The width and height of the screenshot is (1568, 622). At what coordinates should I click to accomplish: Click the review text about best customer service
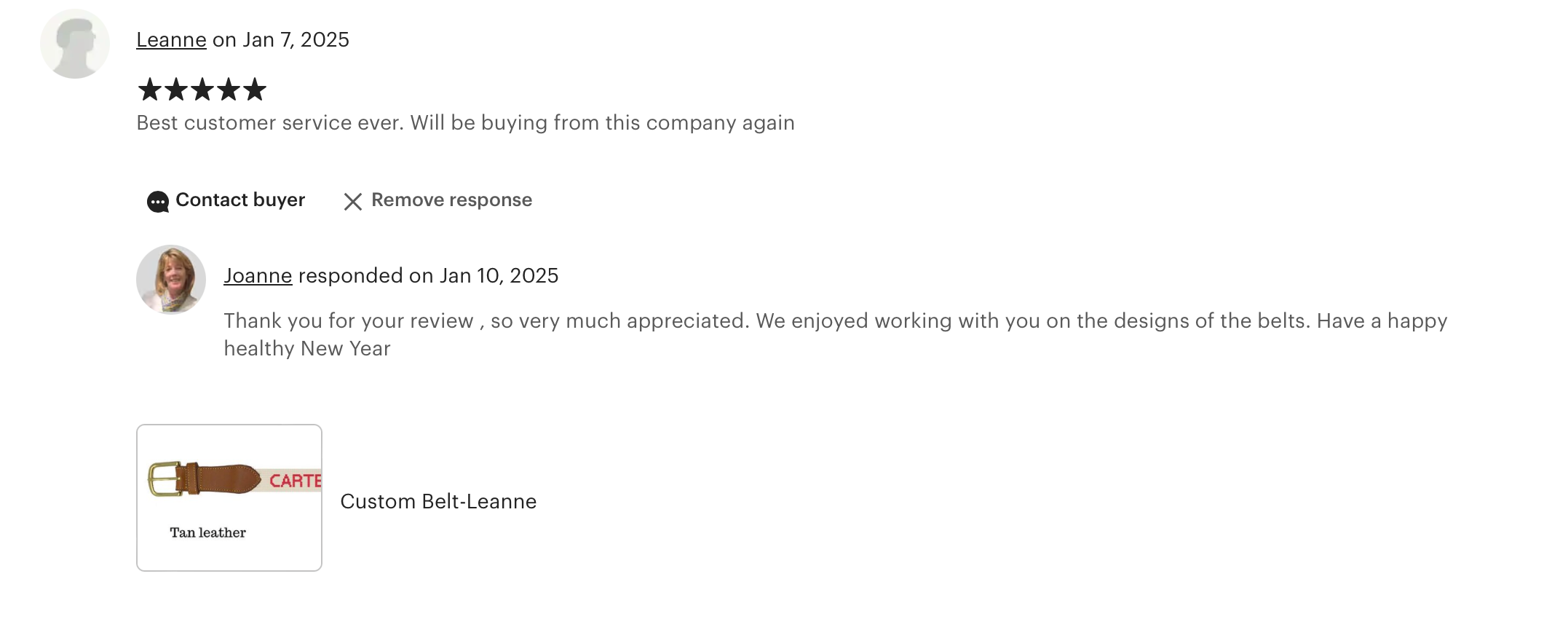pyautogui.click(x=465, y=123)
